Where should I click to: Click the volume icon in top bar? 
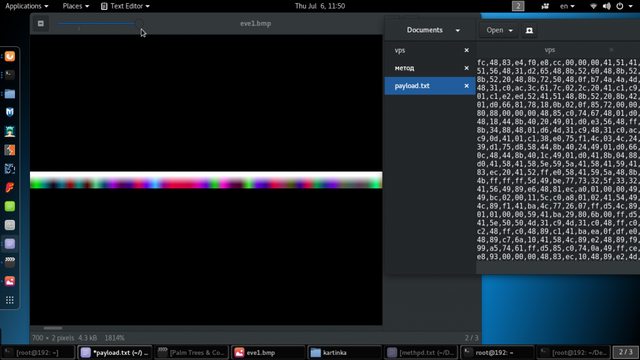(x=607, y=6)
